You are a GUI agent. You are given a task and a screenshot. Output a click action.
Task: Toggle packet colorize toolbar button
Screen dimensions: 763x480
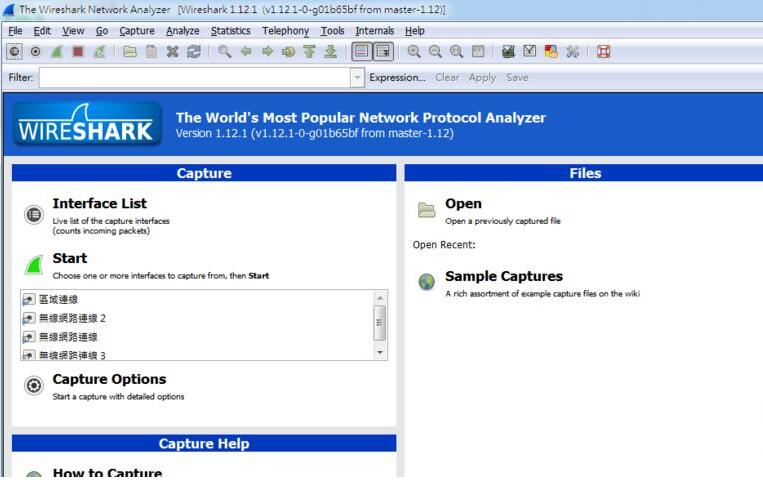tap(361, 52)
